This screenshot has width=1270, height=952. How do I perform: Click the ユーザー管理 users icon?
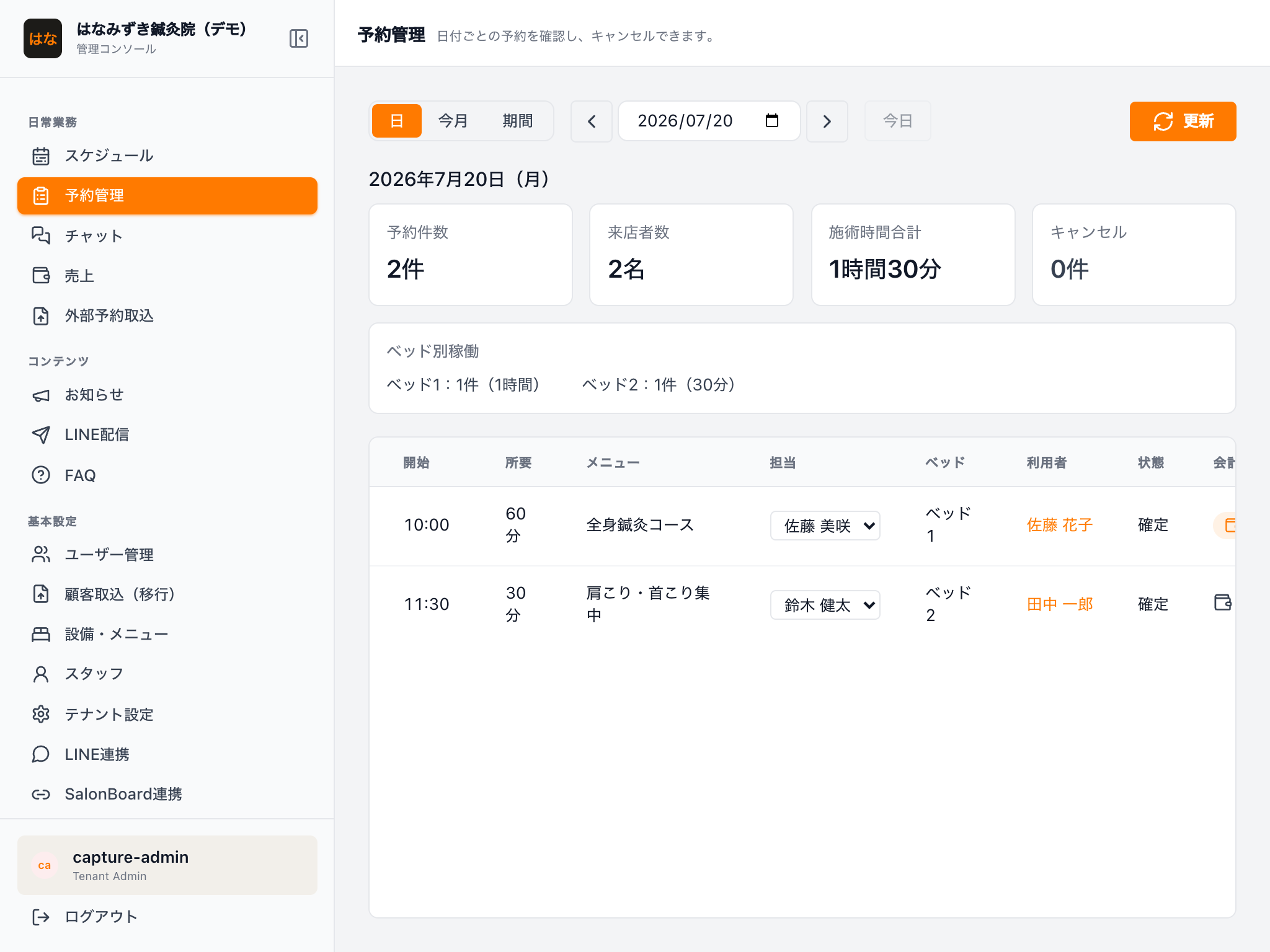pyautogui.click(x=41, y=555)
